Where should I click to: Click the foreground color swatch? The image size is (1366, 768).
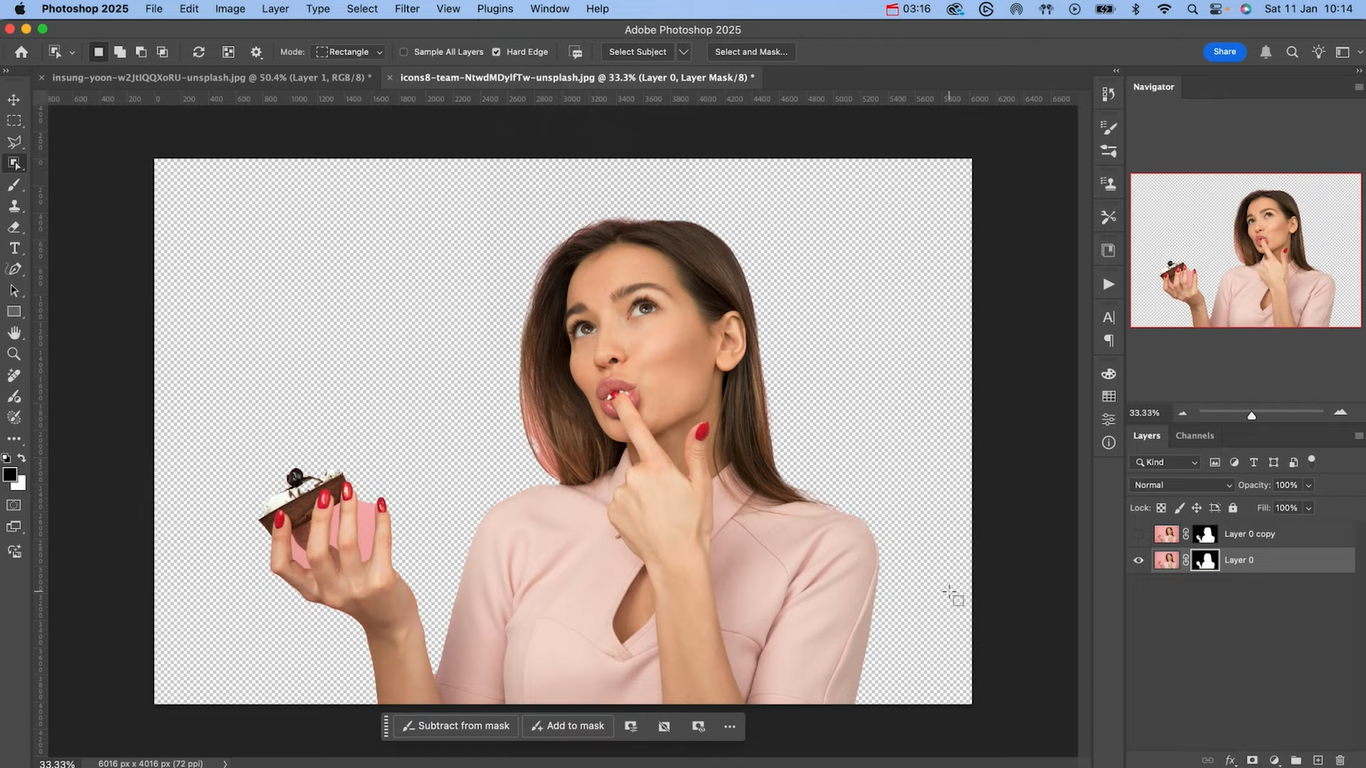(10, 472)
